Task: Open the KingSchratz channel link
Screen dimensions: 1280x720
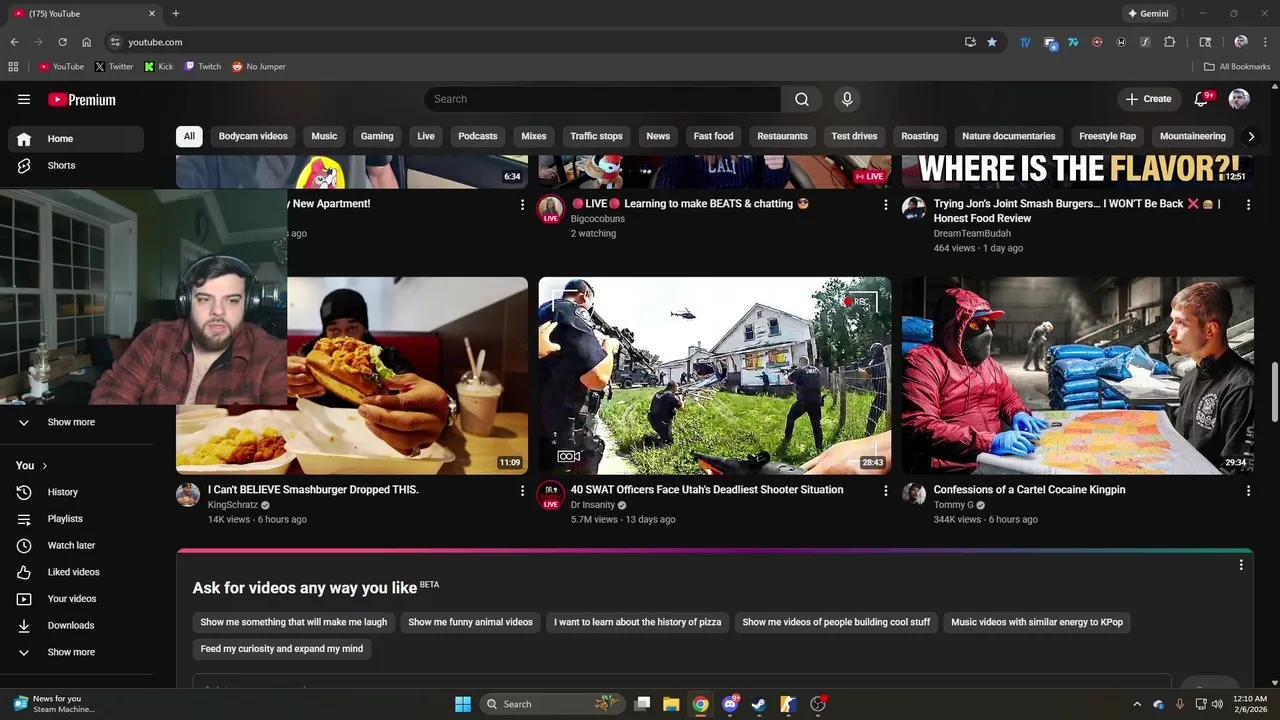Action: pyautogui.click(x=233, y=505)
